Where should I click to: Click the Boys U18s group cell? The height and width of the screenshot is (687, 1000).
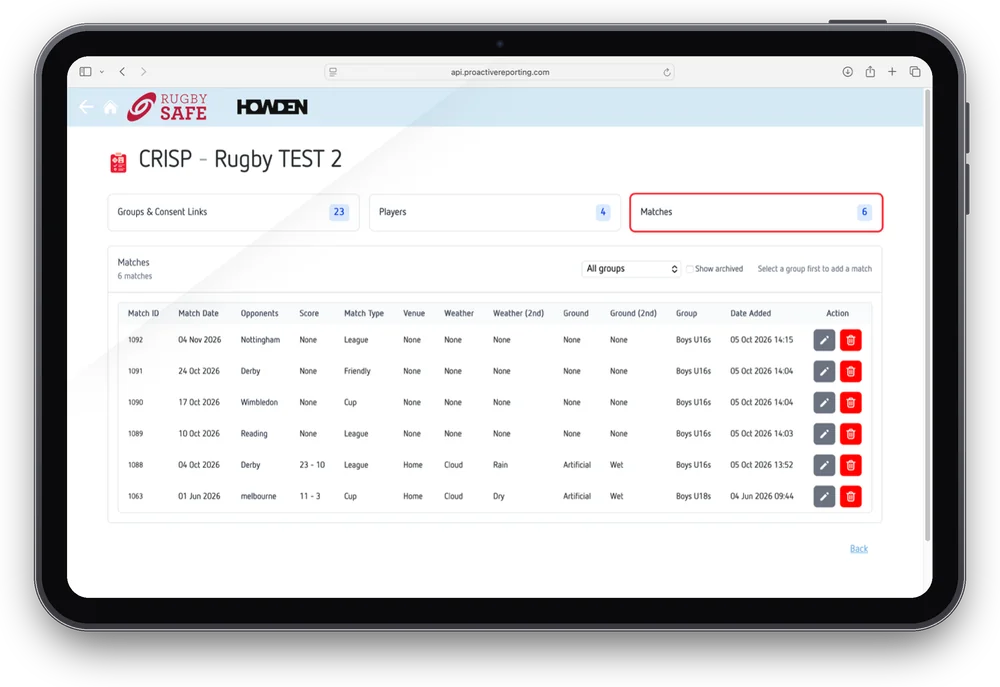coord(693,496)
